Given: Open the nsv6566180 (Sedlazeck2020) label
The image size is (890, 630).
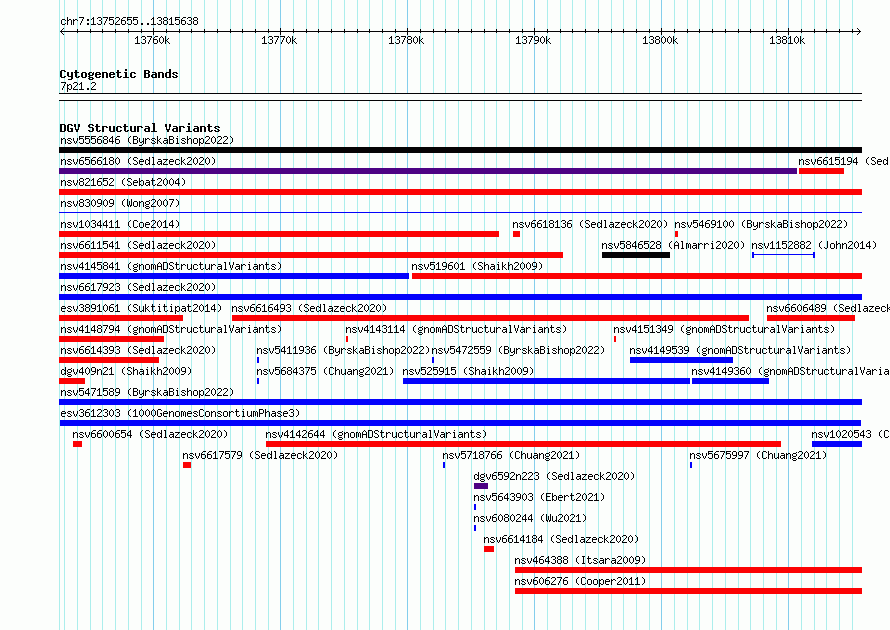Looking at the screenshot, I should 138,161.
